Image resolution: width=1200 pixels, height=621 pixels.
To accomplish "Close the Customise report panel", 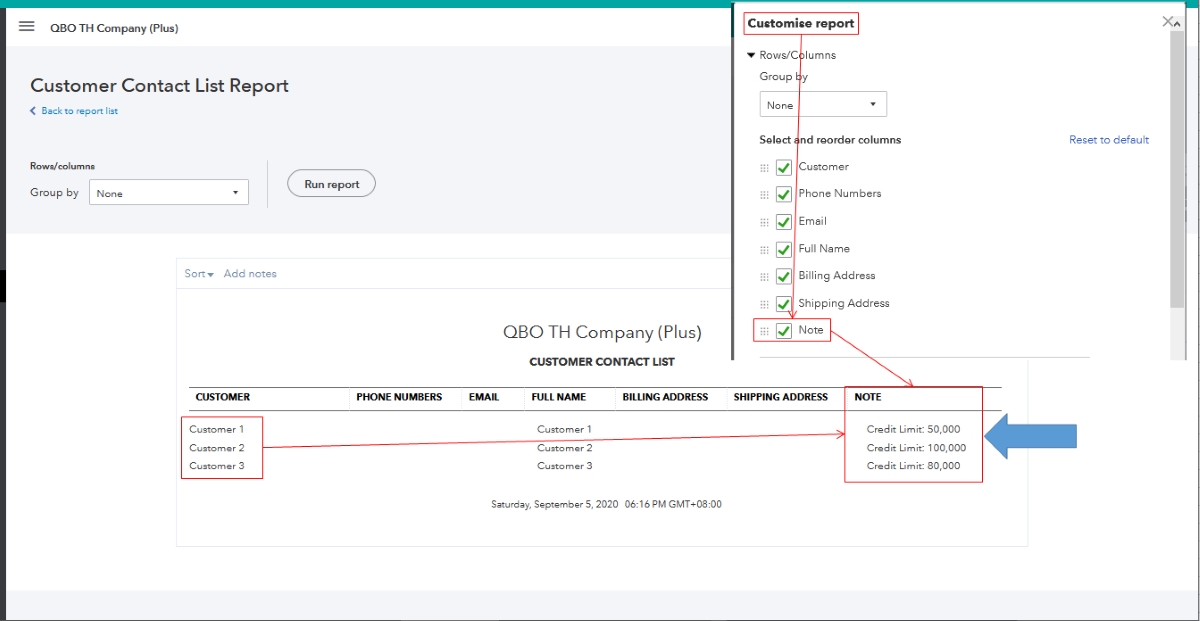I will (x=1168, y=22).
